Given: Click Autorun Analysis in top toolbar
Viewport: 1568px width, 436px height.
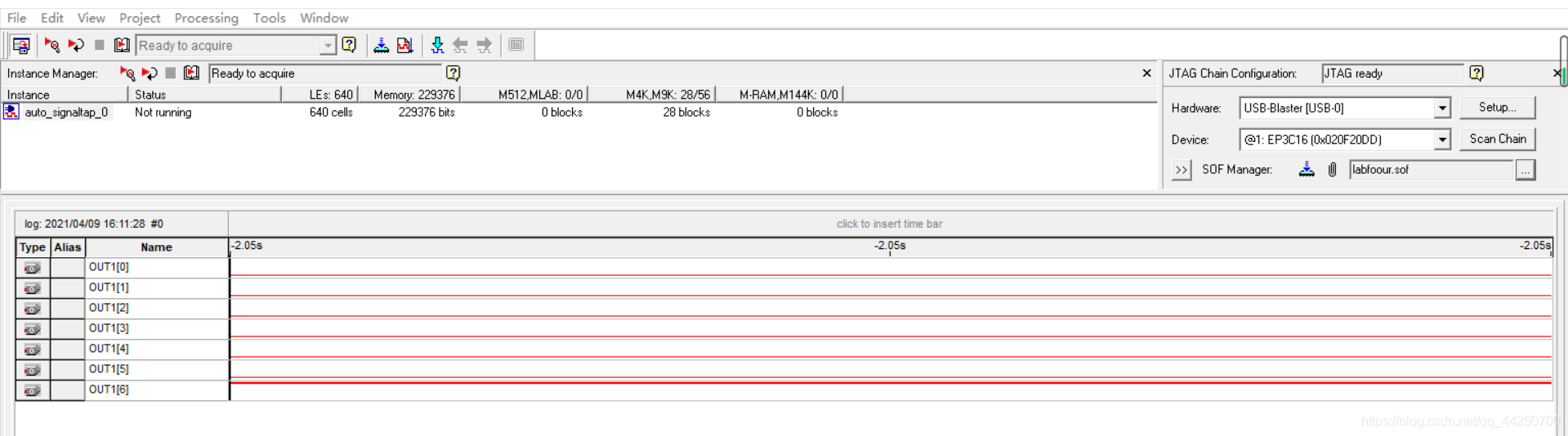Looking at the screenshot, I should (x=76, y=45).
